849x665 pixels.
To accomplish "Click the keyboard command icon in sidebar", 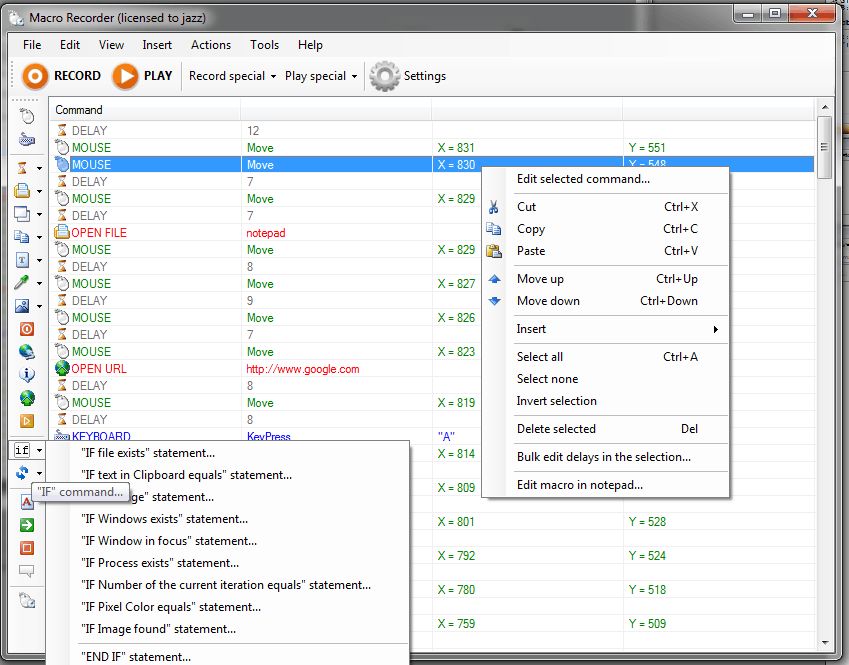I will pyautogui.click(x=27, y=140).
